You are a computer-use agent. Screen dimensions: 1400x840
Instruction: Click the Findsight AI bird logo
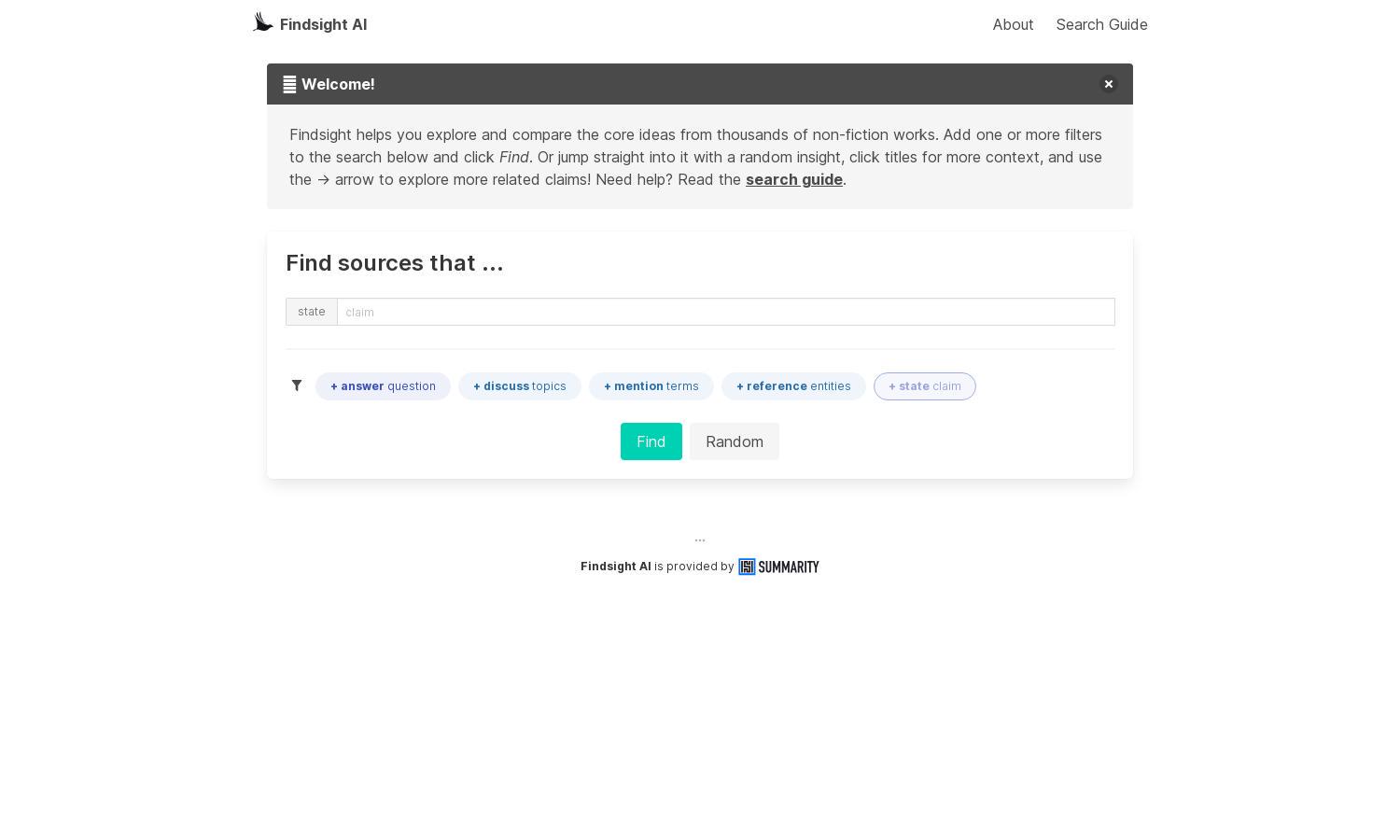click(x=263, y=22)
